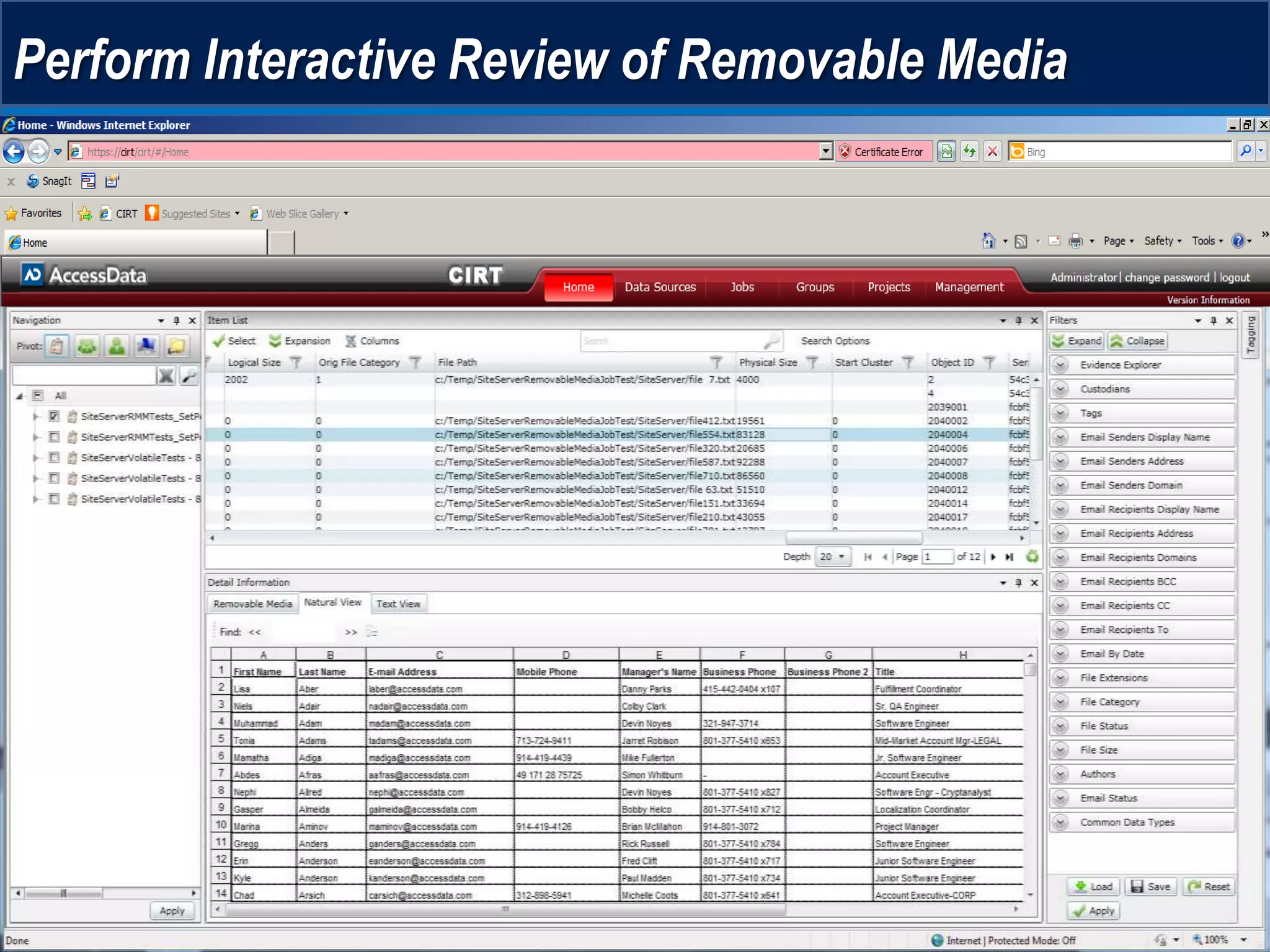The image size is (1270, 952).
Task: Click the Add to Favorites star icon
Action: coord(85,214)
